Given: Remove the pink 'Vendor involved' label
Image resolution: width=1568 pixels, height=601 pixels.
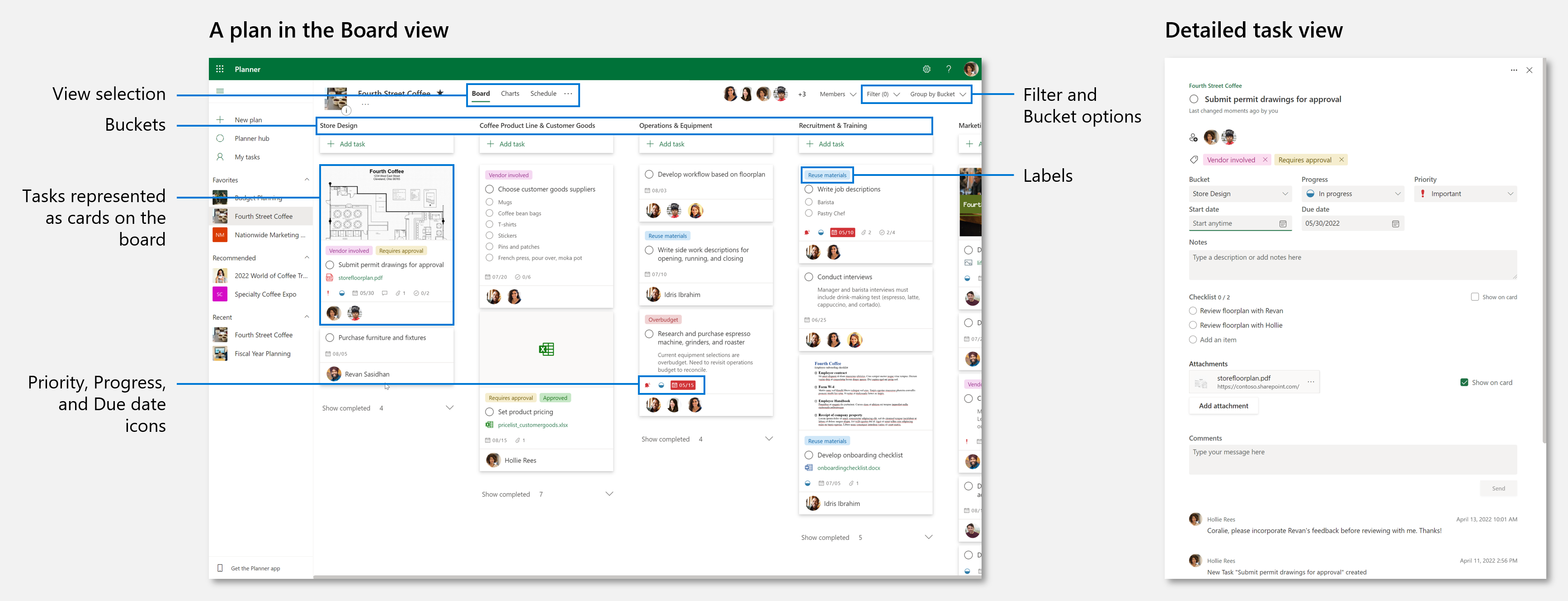Looking at the screenshot, I should [1265, 160].
